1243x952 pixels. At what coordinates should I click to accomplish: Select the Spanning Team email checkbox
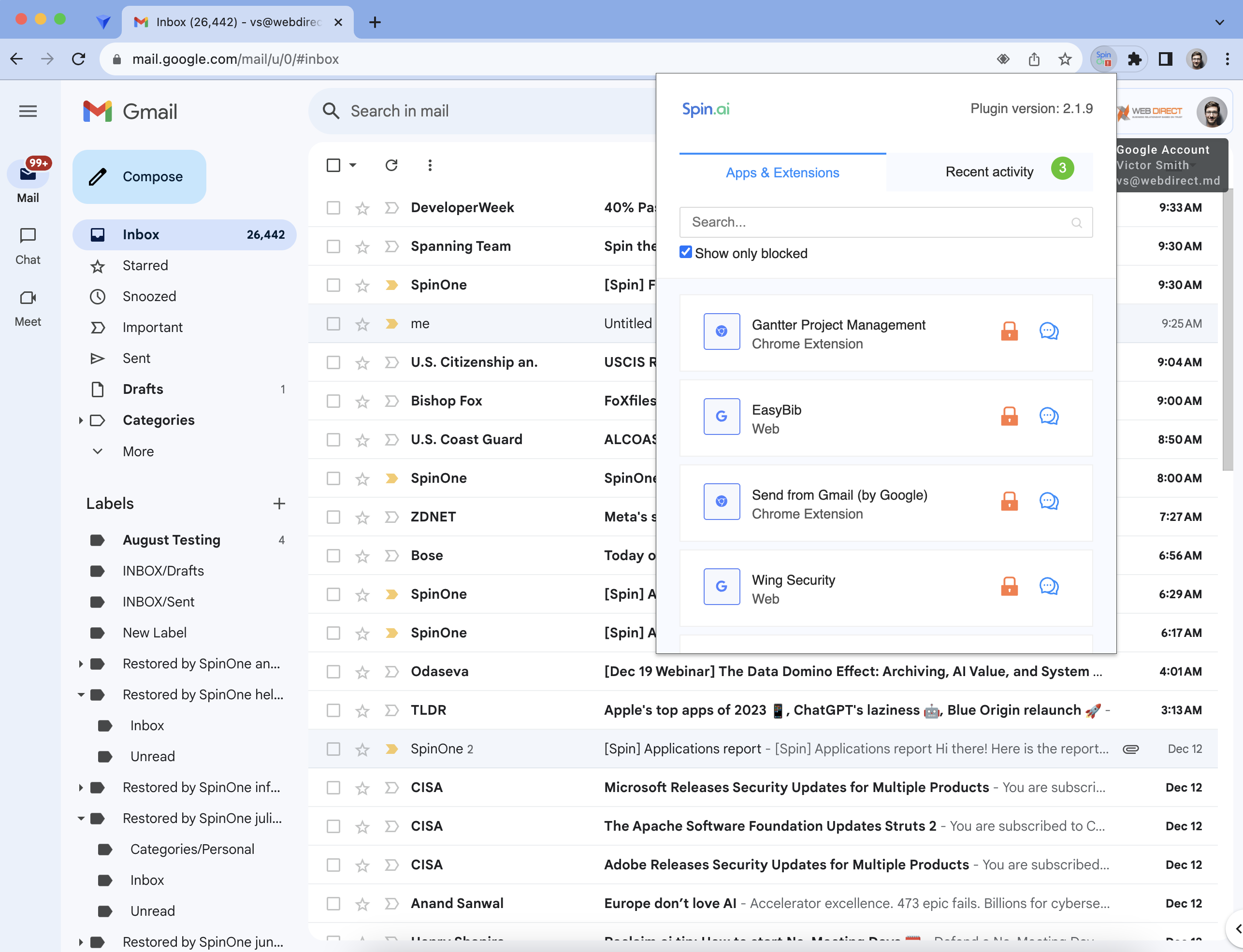click(333, 246)
